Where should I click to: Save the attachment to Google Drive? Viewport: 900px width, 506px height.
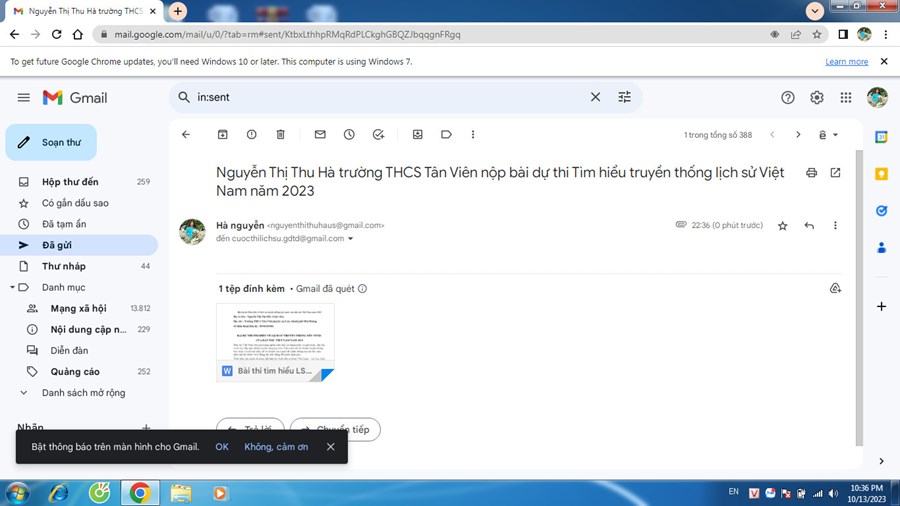[835, 289]
